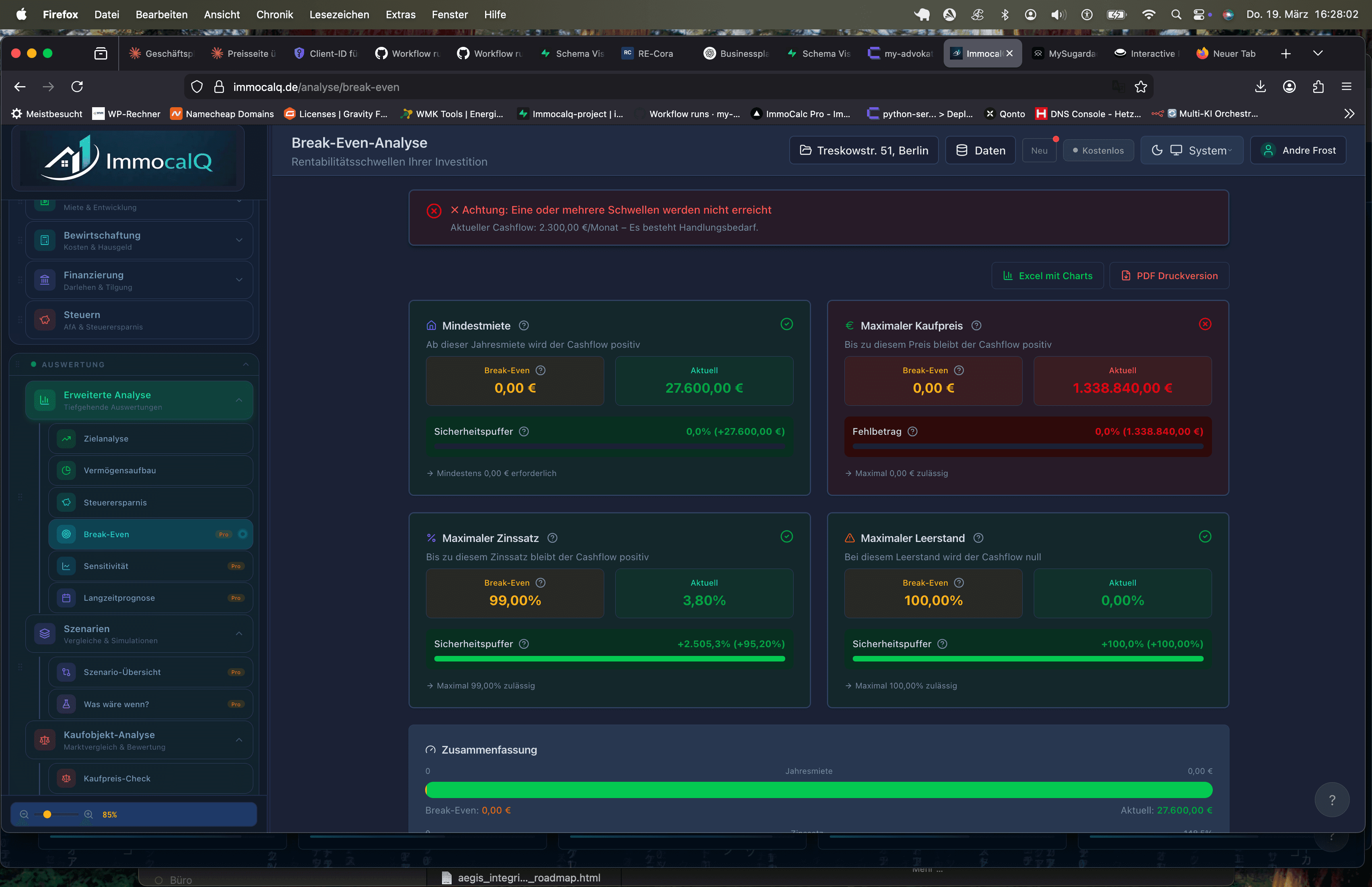
Task: Open the Namecheap Domains bookmark
Action: coord(222,114)
